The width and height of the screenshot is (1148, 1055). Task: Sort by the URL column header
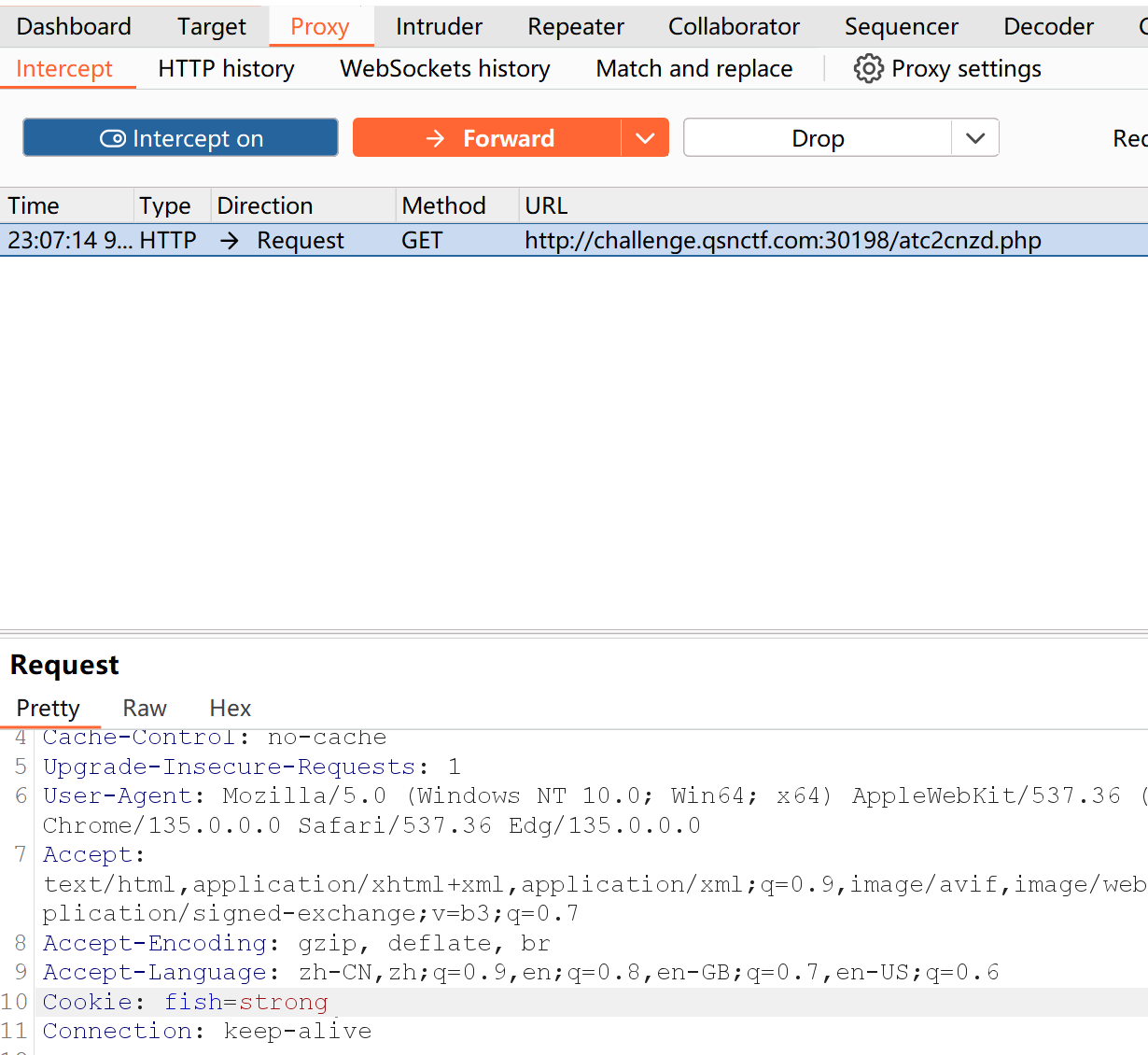click(x=833, y=205)
